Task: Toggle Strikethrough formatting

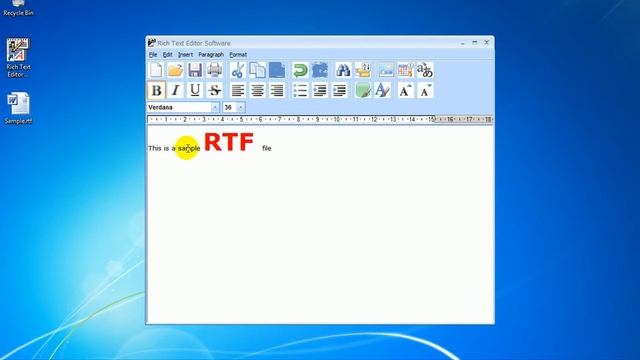Action: point(215,91)
